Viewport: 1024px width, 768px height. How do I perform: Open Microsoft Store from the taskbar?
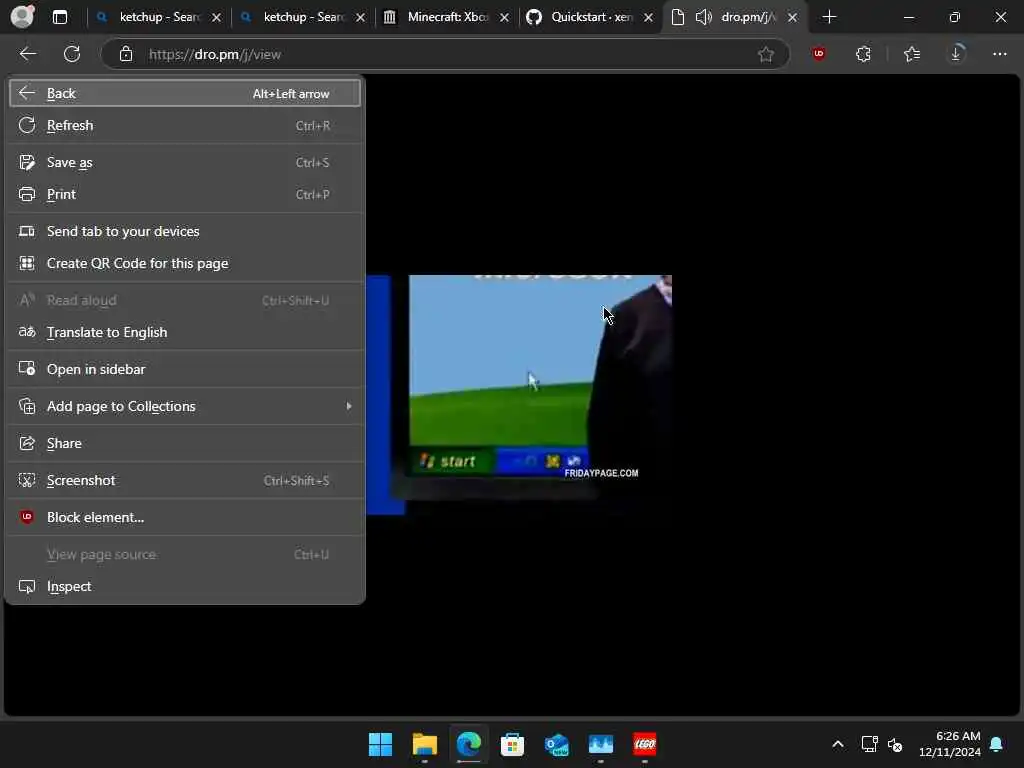[512, 744]
